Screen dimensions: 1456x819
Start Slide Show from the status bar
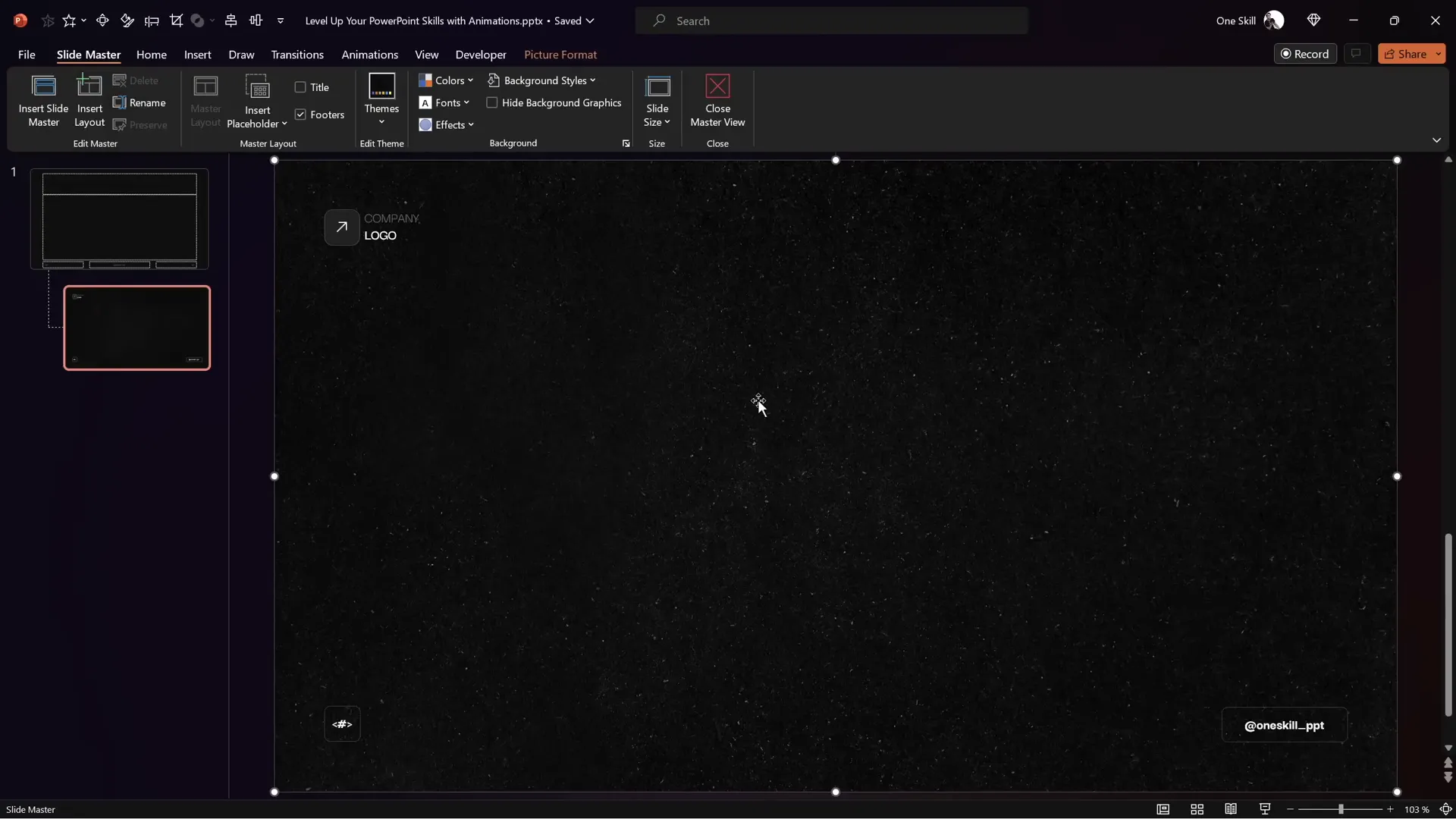pyautogui.click(x=1264, y=809)
